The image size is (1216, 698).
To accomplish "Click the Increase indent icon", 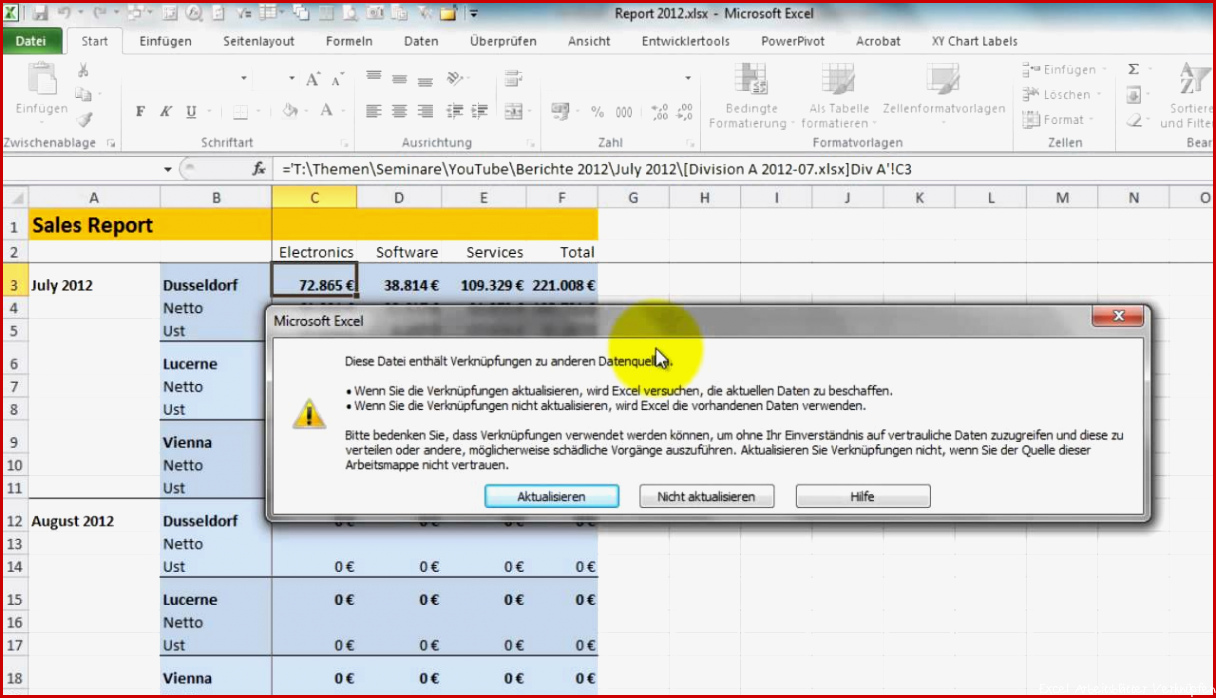I will point(480,112).
